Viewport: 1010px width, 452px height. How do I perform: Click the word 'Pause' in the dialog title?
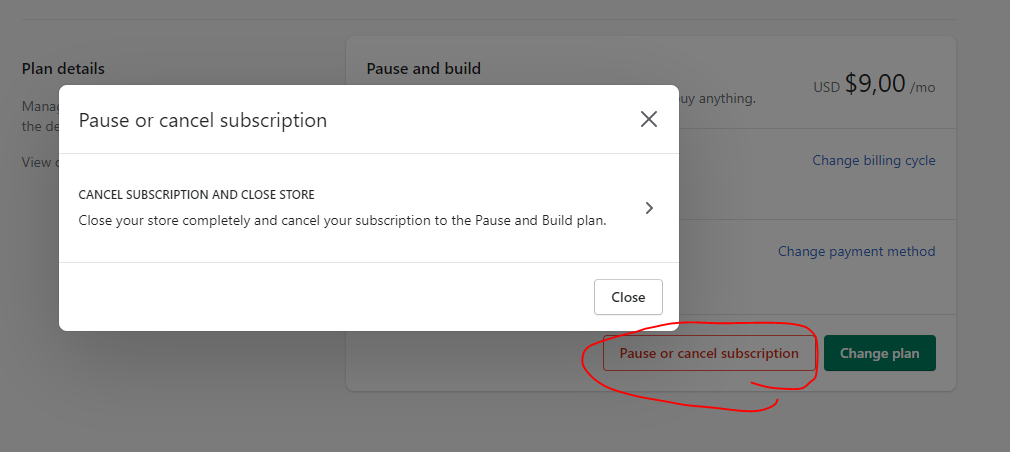(102, 120)
